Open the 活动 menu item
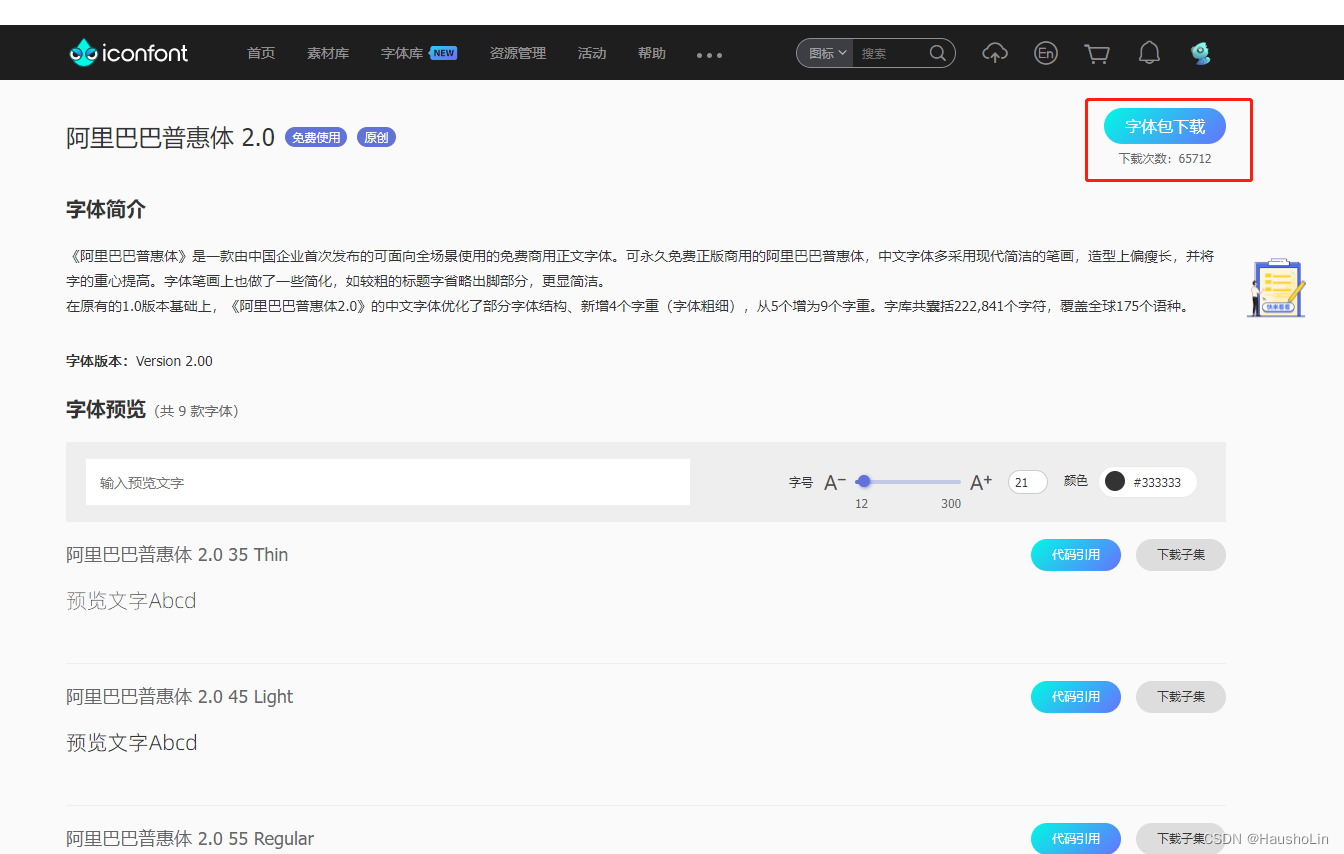This screenshot has height=854, width=1344. coord(592,53)
